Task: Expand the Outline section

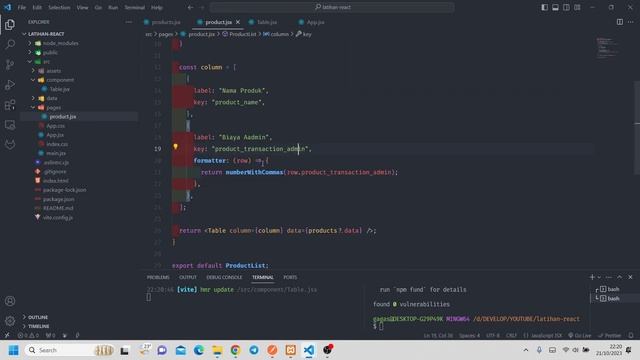Action: pyautogui.click(x=38, y=317)
